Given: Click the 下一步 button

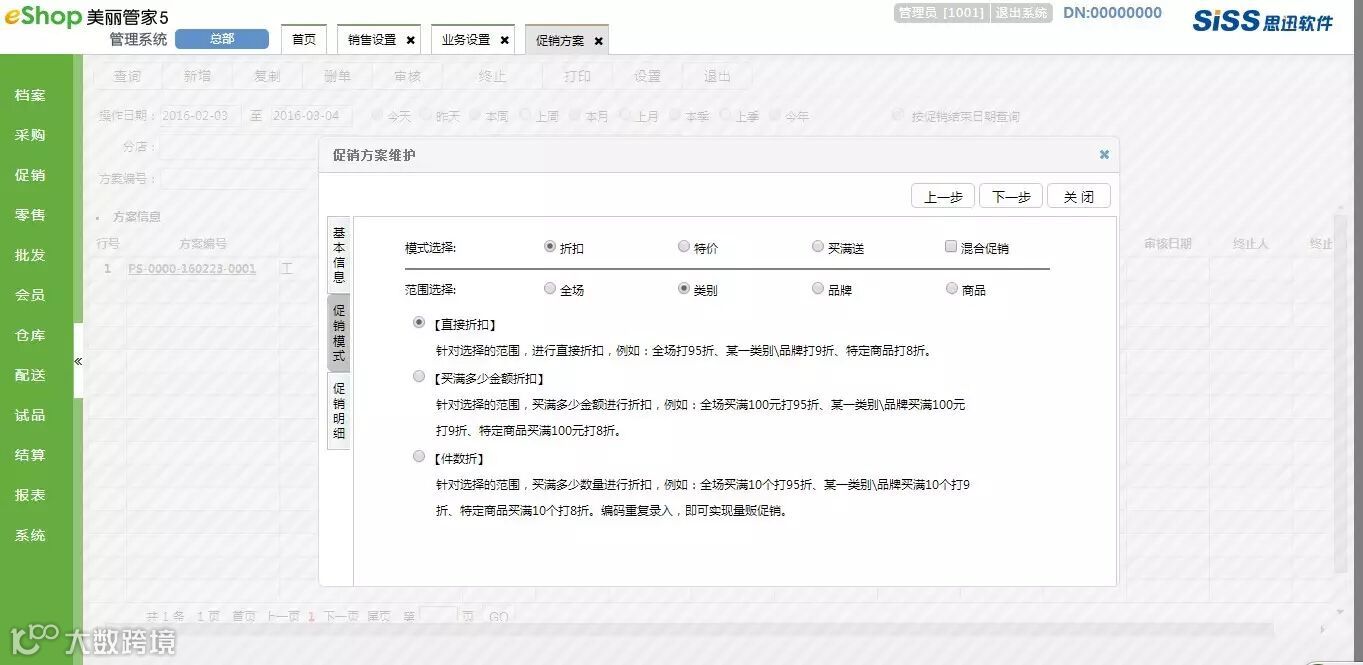Looking at the screenshot, I should point(1011,196).
